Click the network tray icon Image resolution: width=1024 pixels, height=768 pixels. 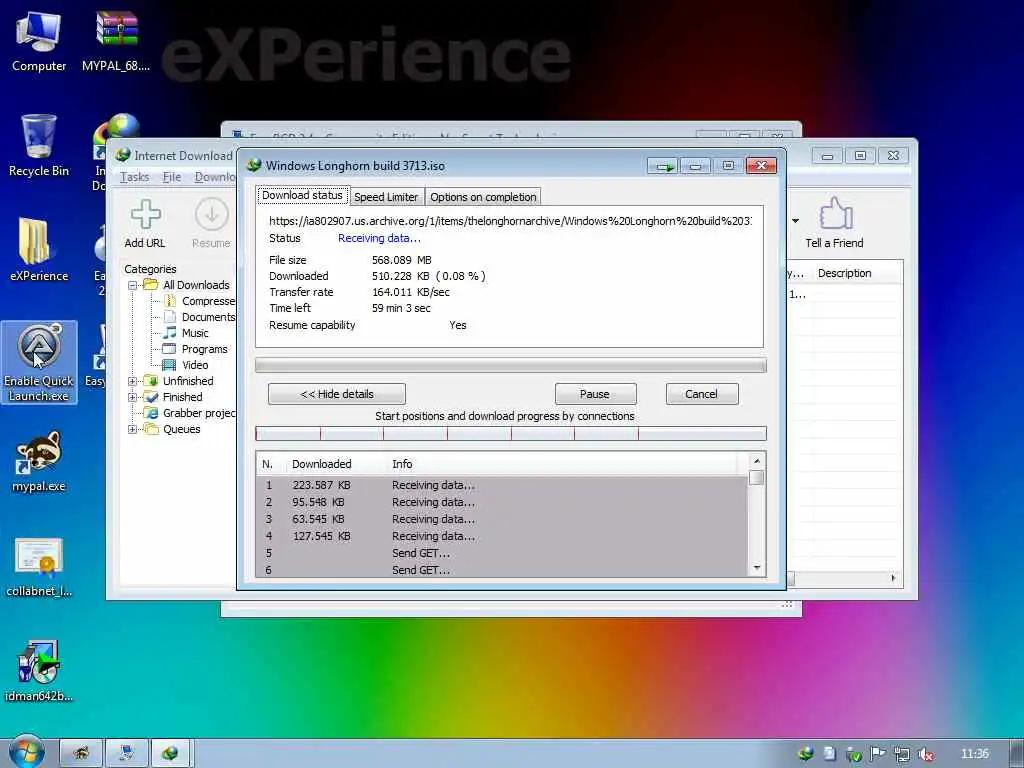click(x=902, y=754)
